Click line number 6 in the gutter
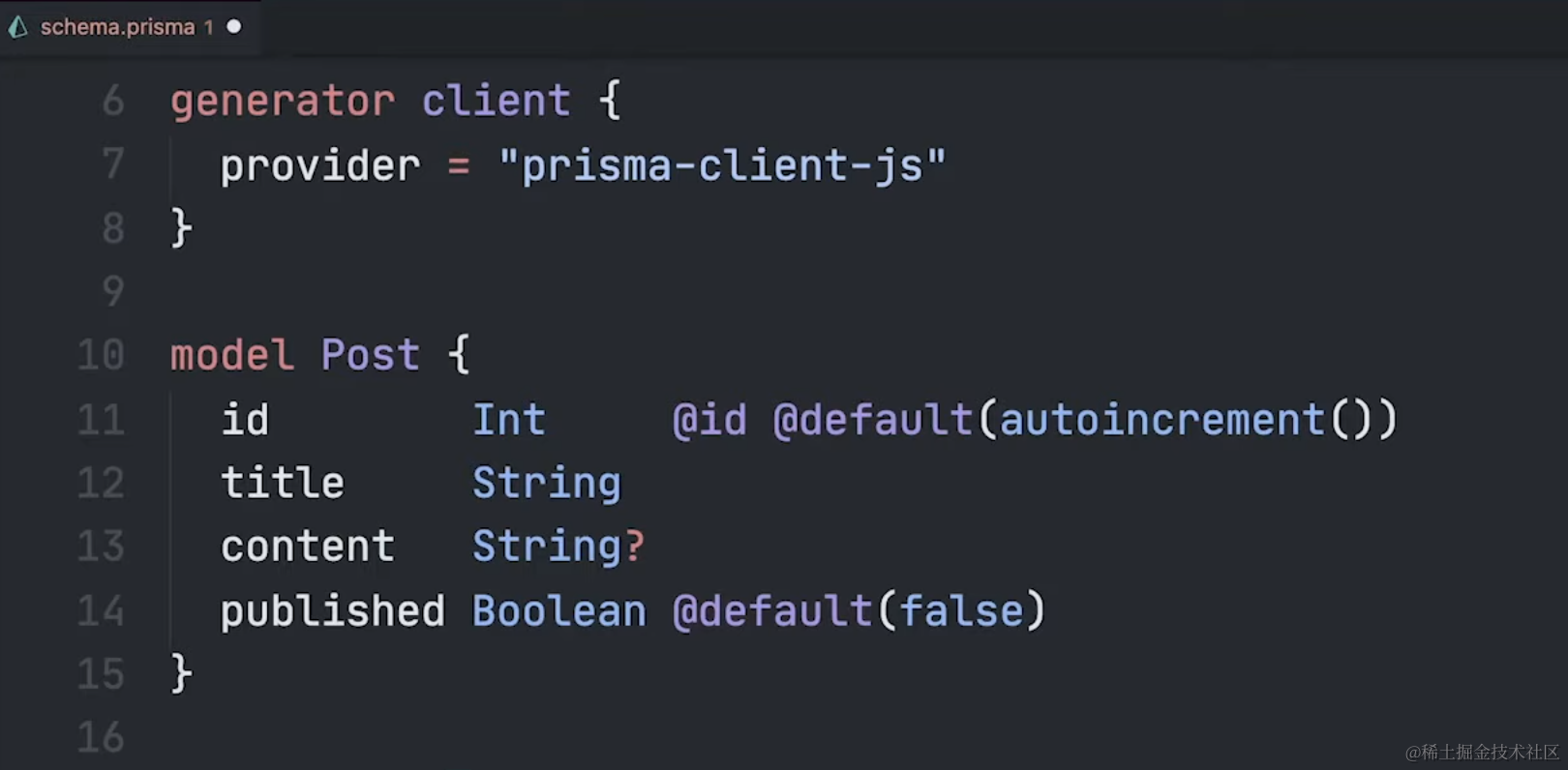Screen dimensions: 1568x770 coord(113,101)
